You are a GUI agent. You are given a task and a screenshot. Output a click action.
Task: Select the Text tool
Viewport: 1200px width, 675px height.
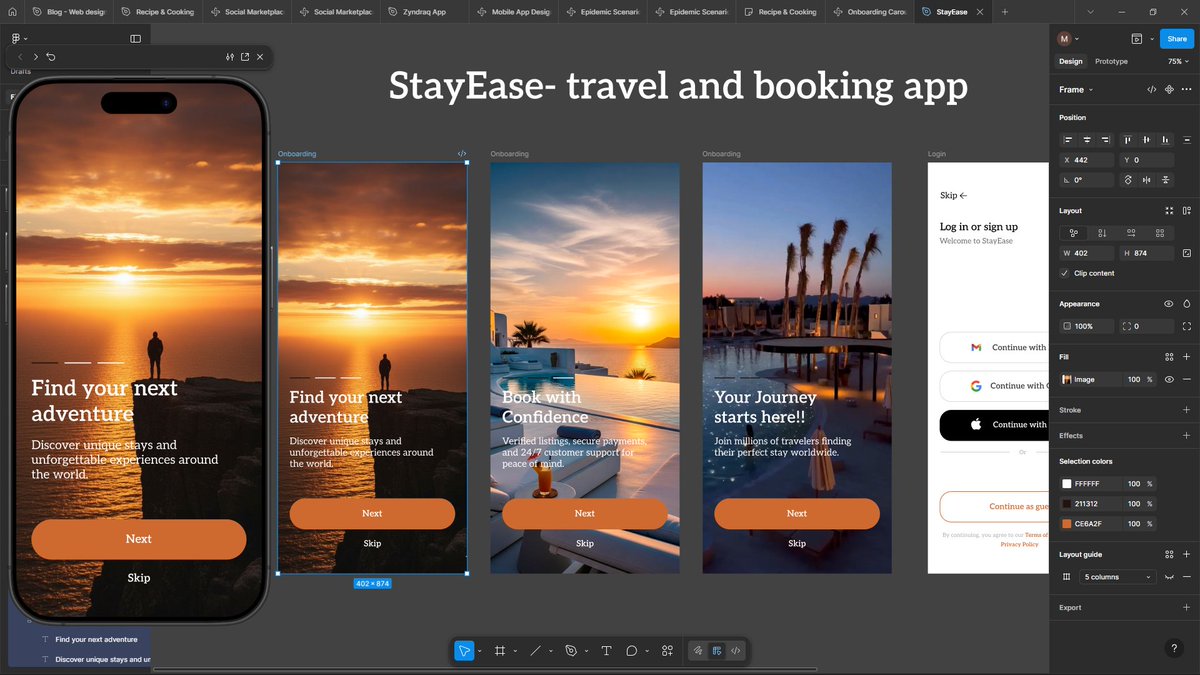point(606,650)
